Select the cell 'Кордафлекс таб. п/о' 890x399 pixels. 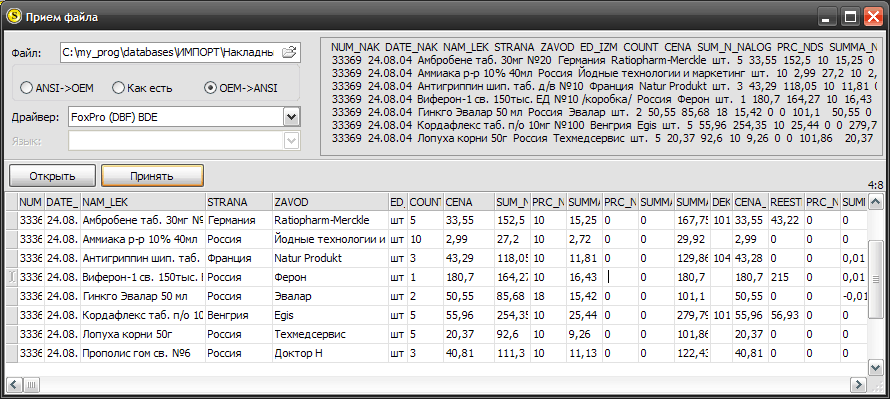point(142,315)
